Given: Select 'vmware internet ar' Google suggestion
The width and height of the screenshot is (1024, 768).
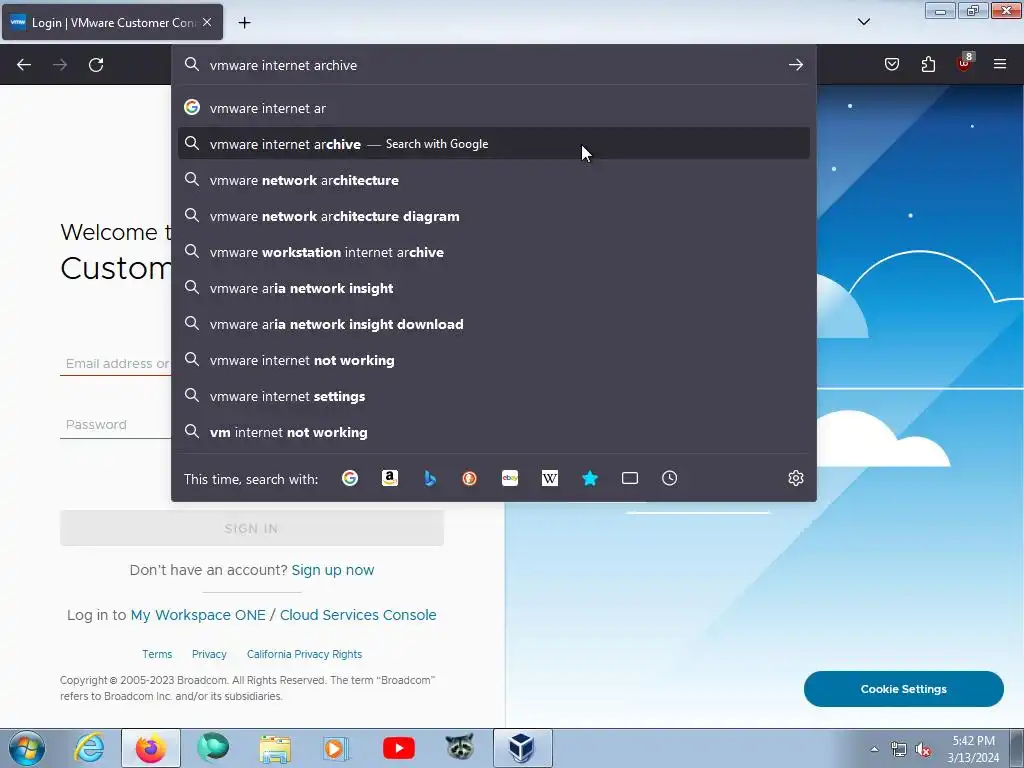Looking at the screenshot, I should 494,108.
